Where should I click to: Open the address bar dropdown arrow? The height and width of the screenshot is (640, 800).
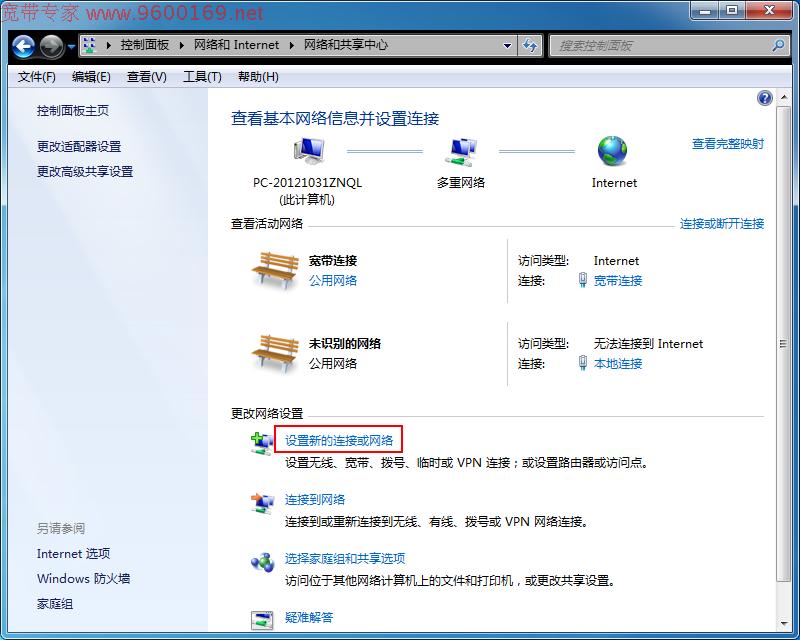click(508, 44)
